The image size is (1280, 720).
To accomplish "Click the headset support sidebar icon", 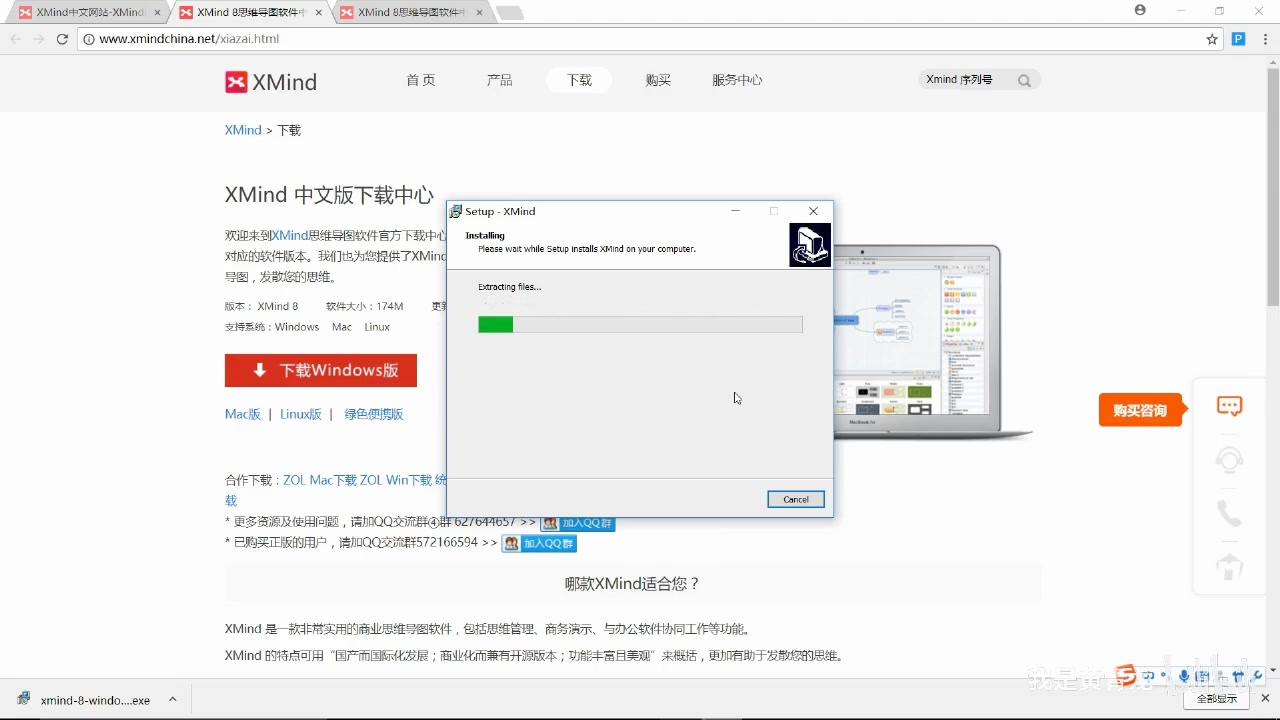I will click(1229, 460).
